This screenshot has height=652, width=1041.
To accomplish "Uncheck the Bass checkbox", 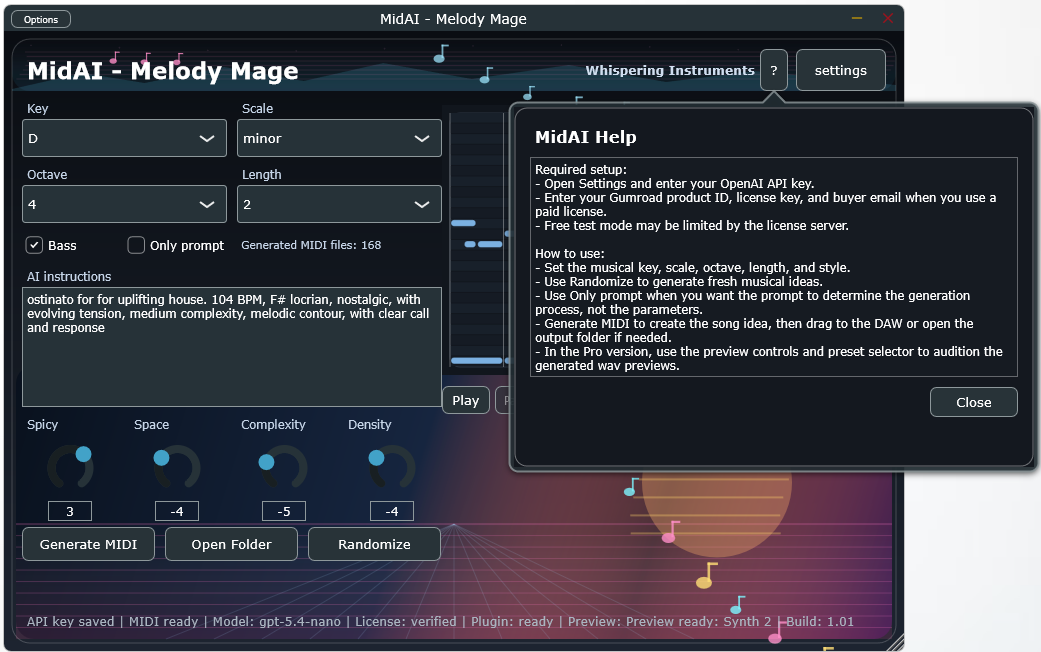I will (35, 245).
